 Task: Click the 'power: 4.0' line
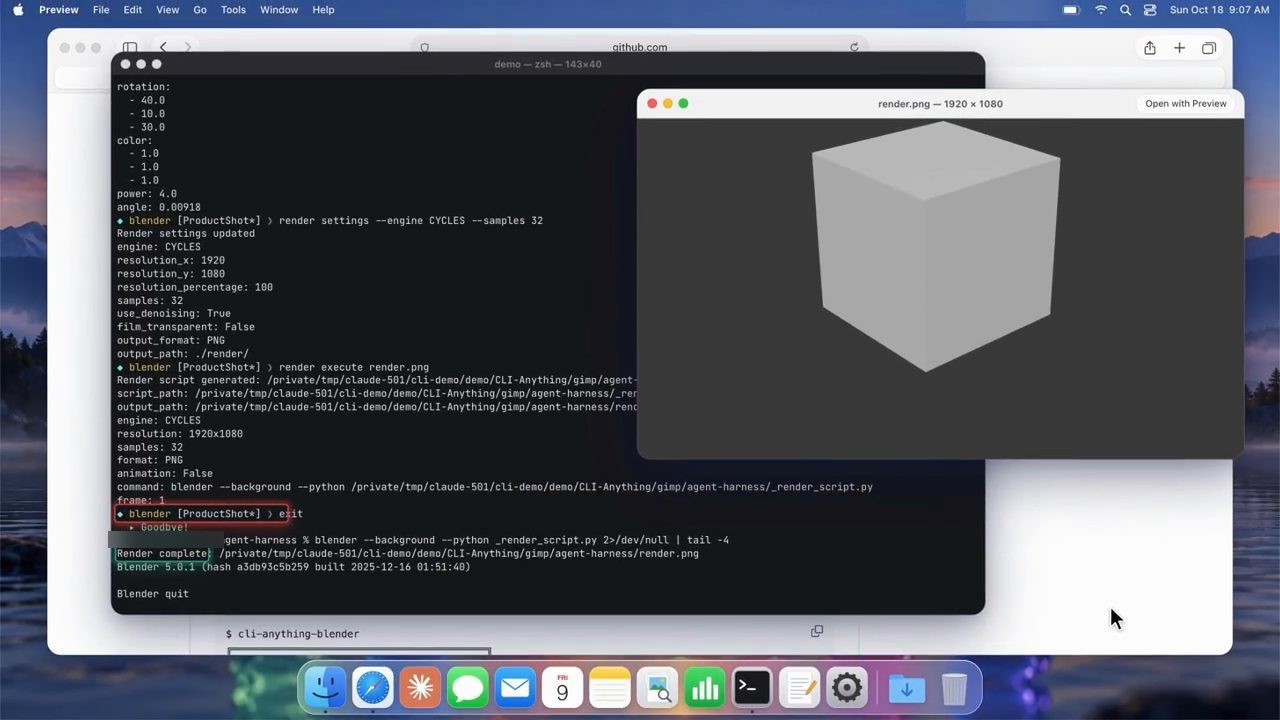(x=147, y=194)
